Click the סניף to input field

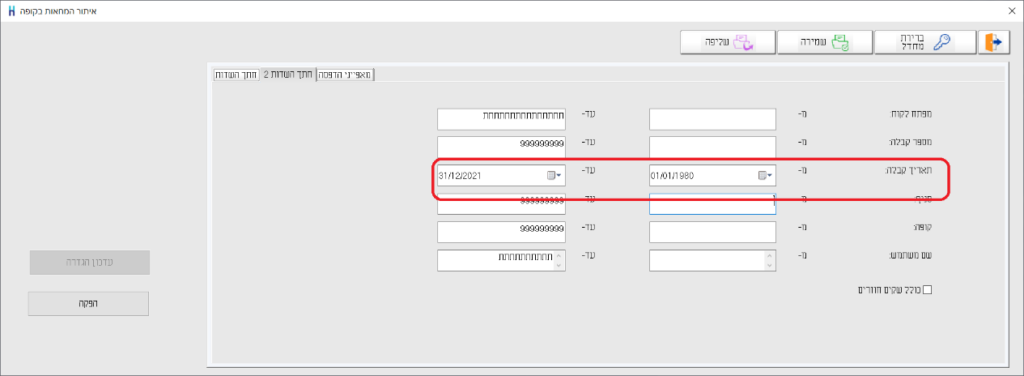point(501,204)
